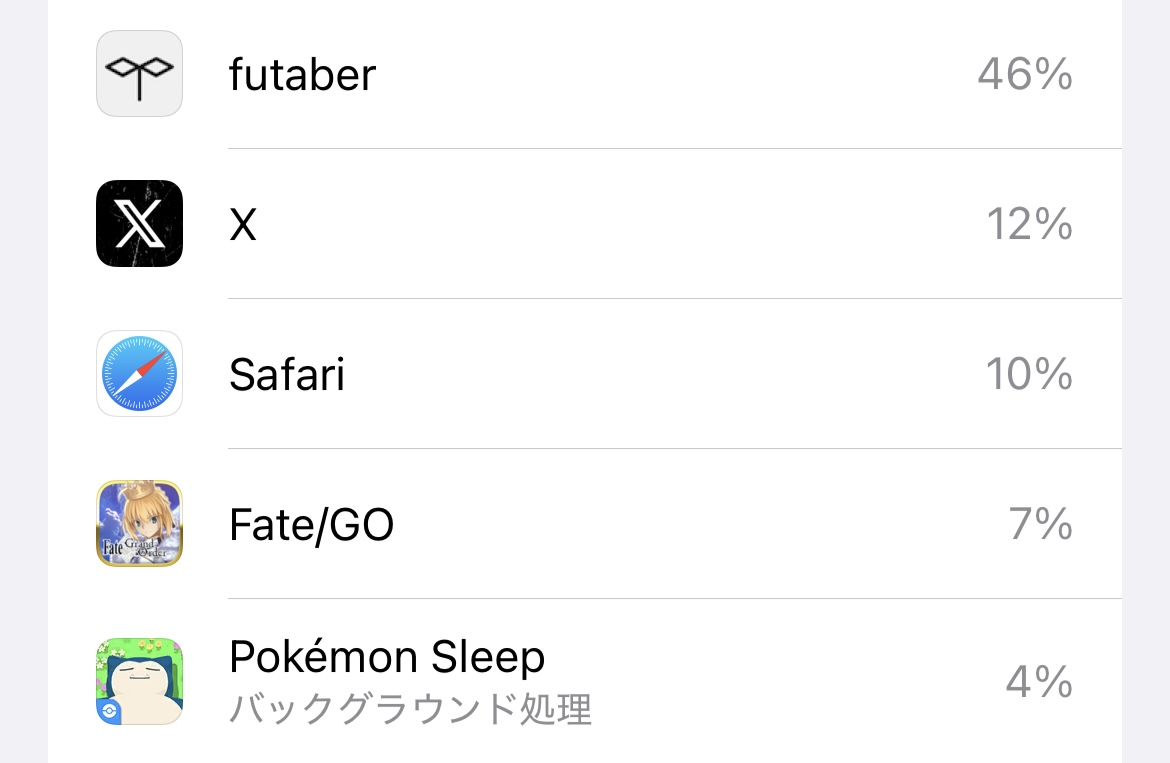Tap X's 12% battery usage value
The width and height of the screenshot is (1170, 763).
(1030, 224)
